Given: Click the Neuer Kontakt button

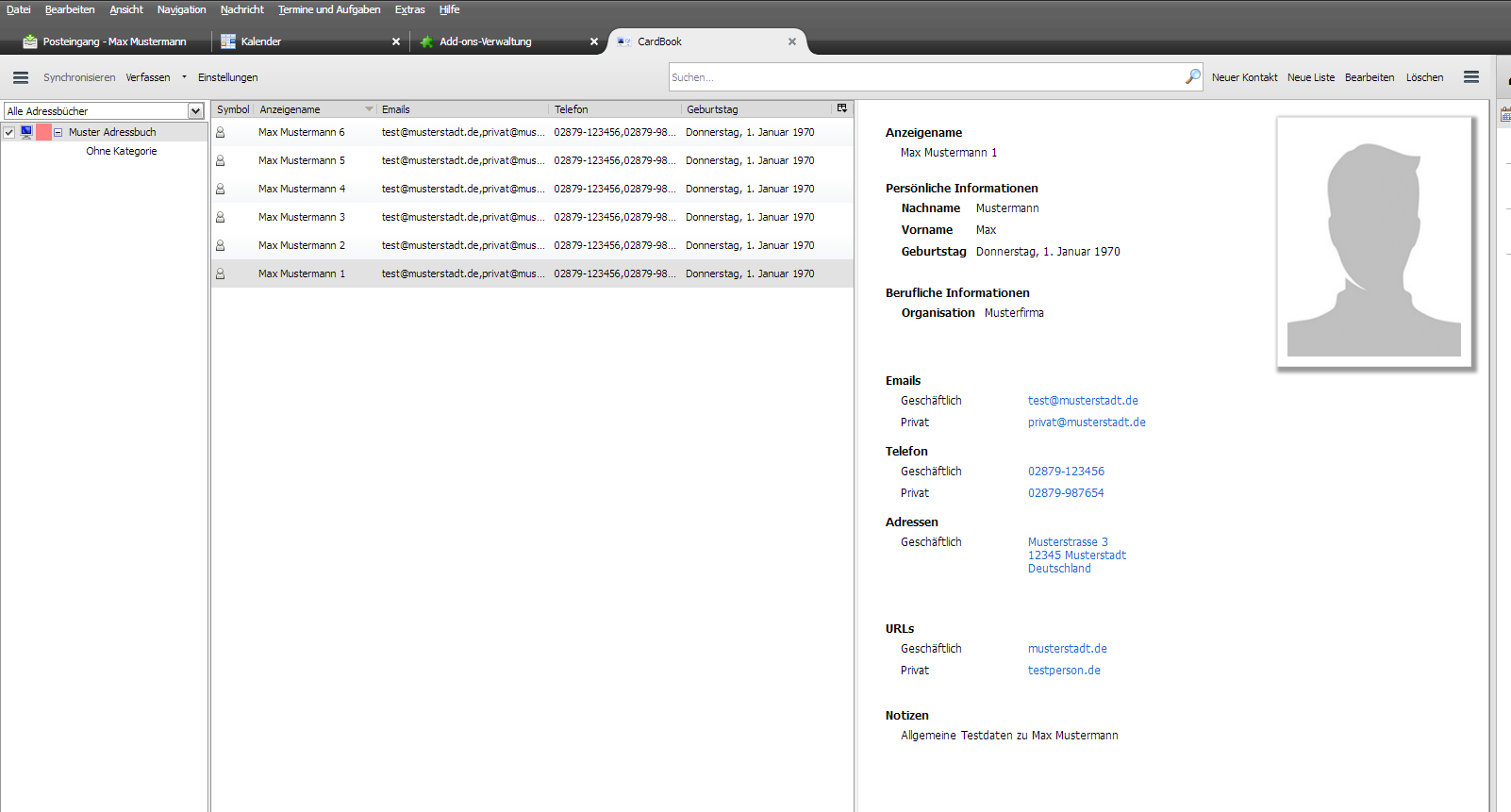Looking at the screenshot, I should tap(1245, 77).
